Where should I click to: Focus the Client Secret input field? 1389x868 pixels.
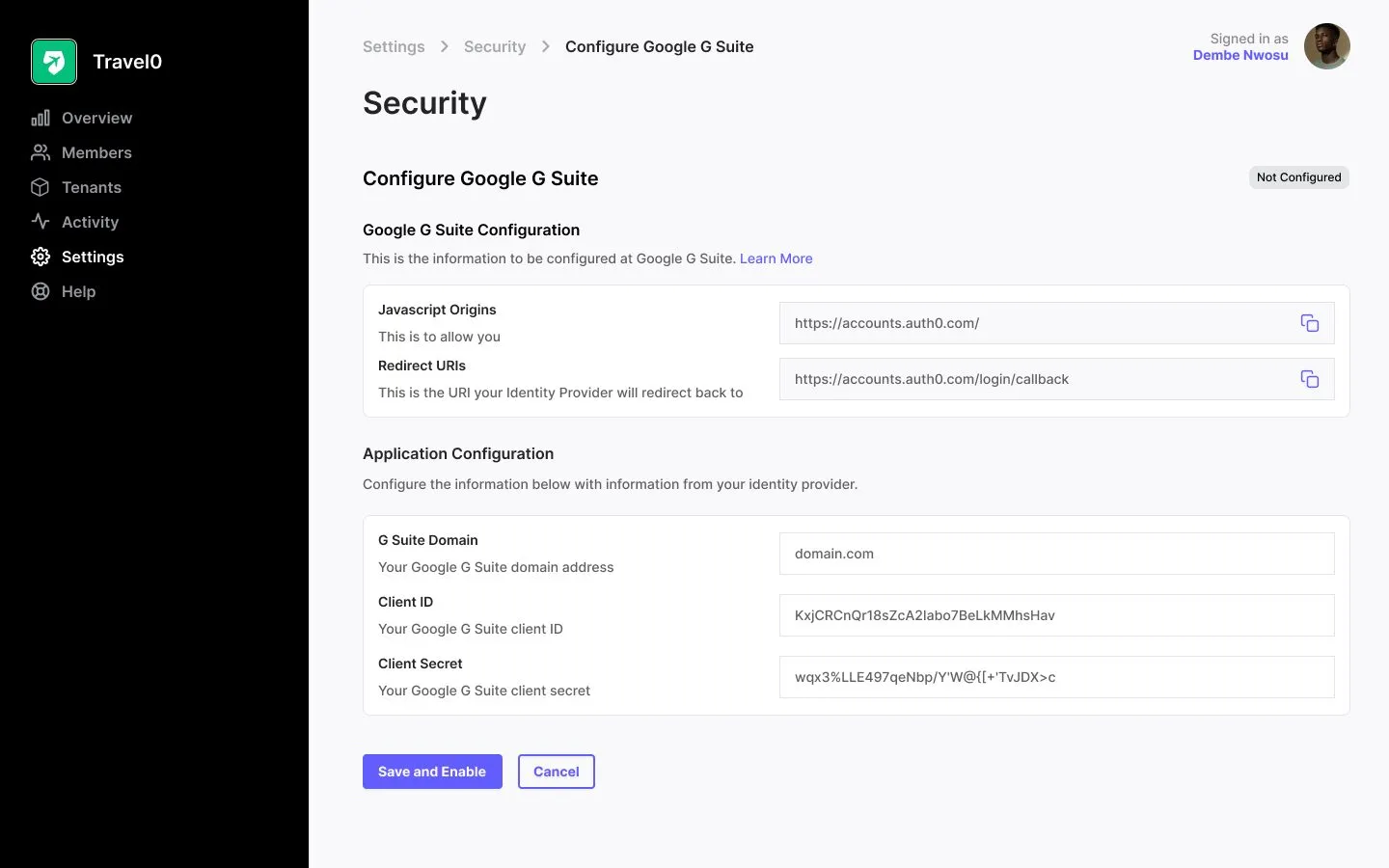pyautogui.click(x=1057, y=677)
